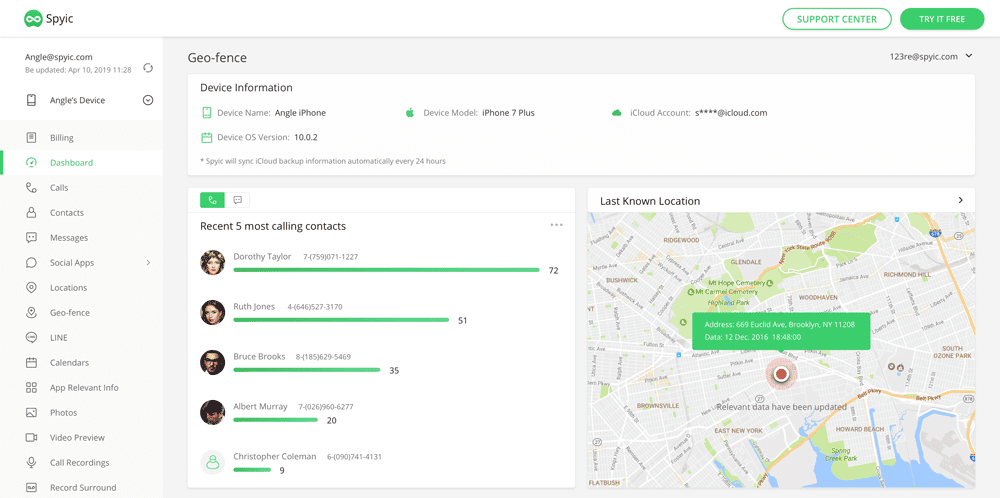
Task: Open Video Preview in sidebar
Action: coord(77,438)
